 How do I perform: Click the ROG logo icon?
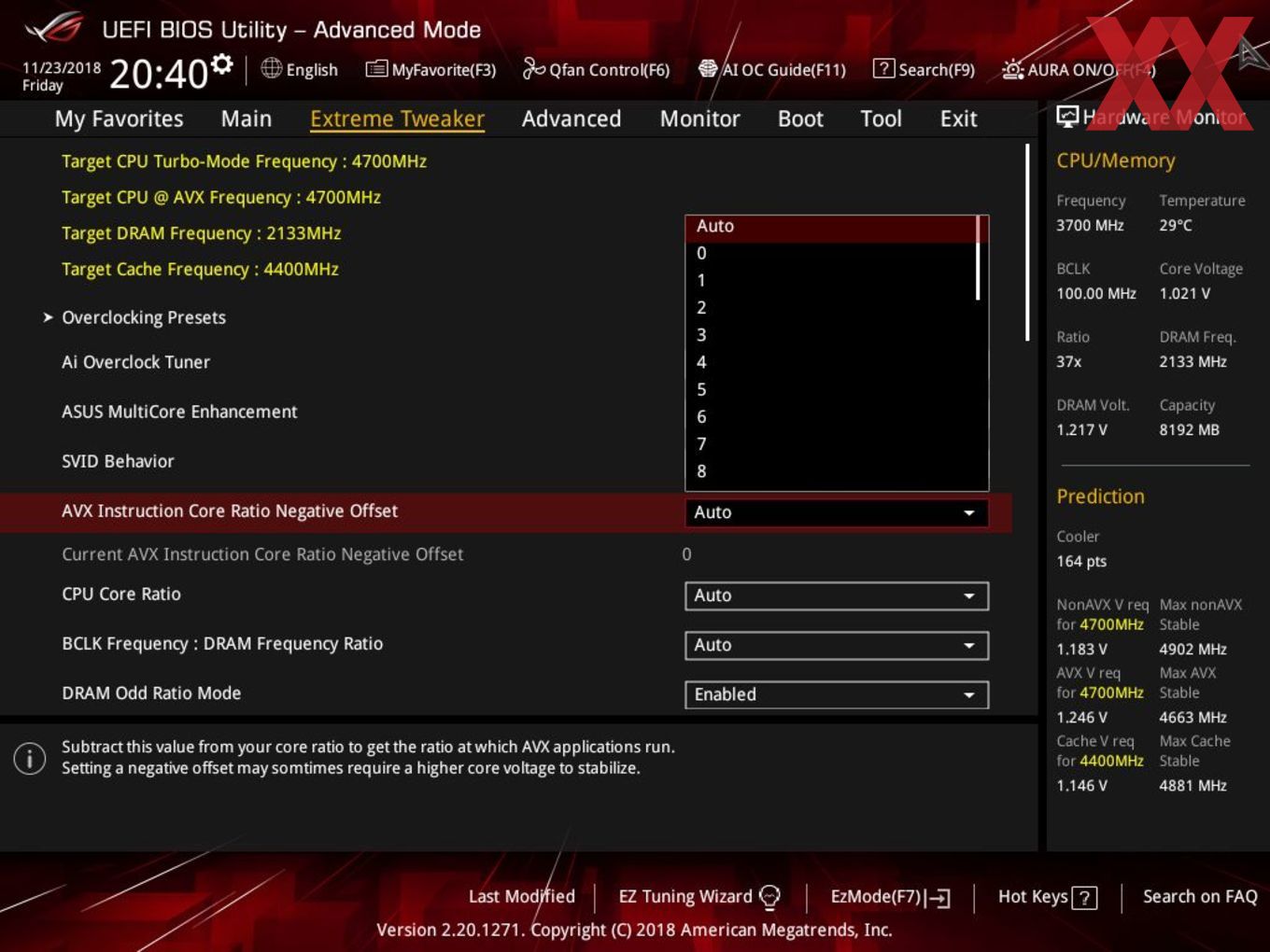coord(54,28)
